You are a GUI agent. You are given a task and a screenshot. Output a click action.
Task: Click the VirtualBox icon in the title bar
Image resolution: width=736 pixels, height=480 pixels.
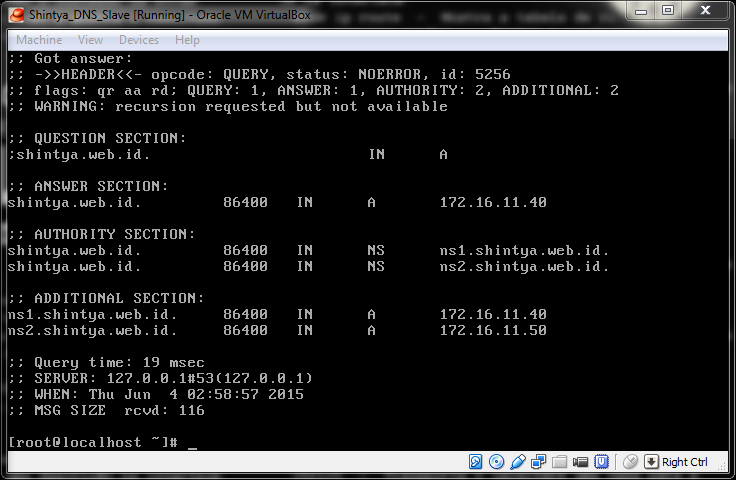(x=16, y=15)
